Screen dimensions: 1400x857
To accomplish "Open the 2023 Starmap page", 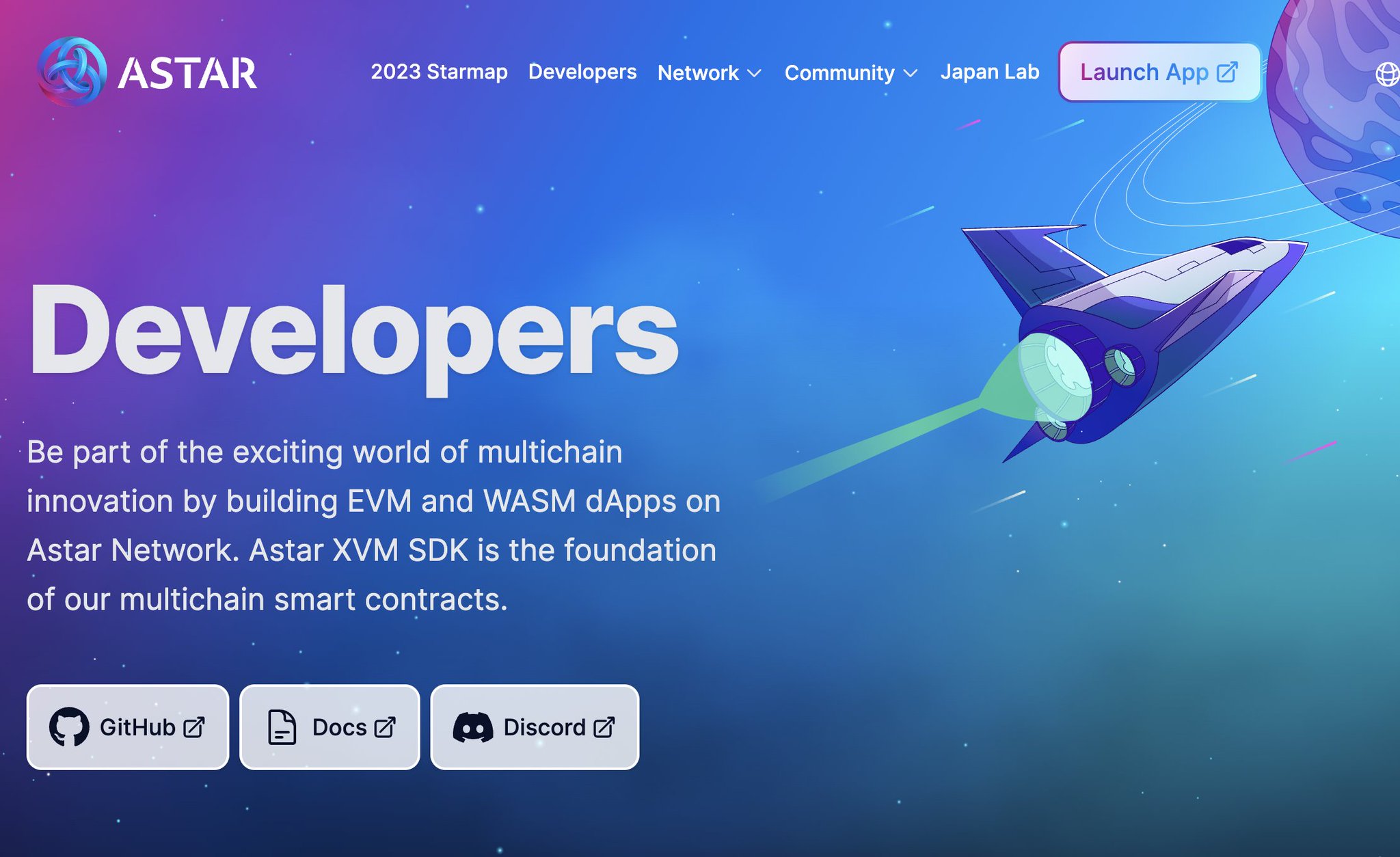I will [439, 72].
